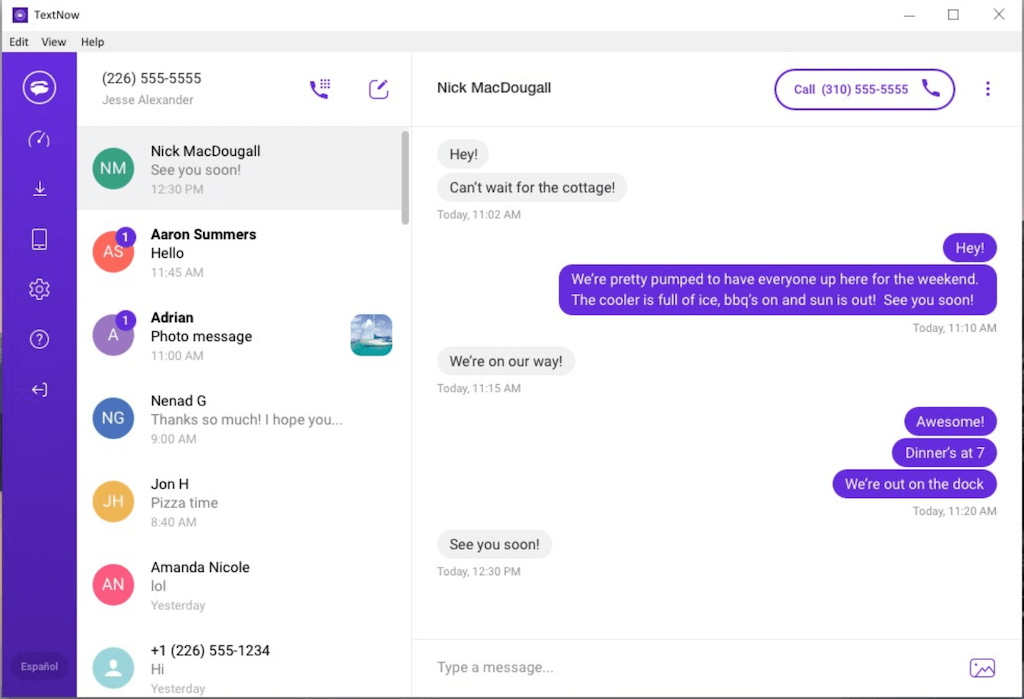1024x699 pixels.
Task: Click the Type a message field
Action: point(690,668)
